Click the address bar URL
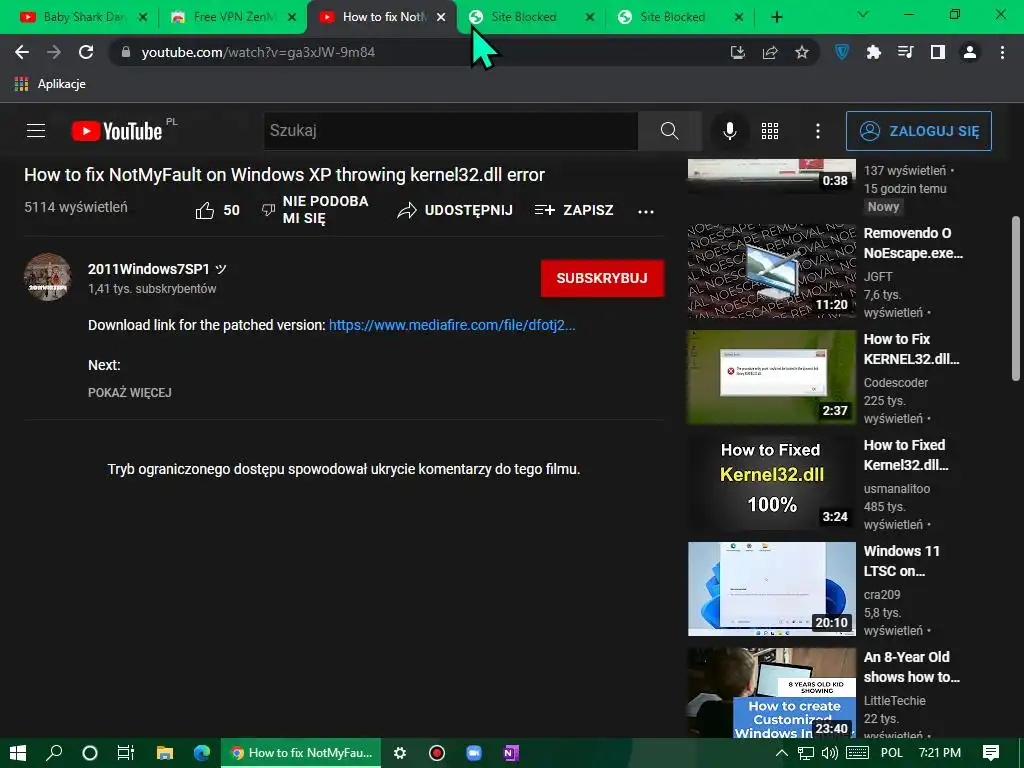Screen dimensions: 1024x768 click(x=259, y=52)
